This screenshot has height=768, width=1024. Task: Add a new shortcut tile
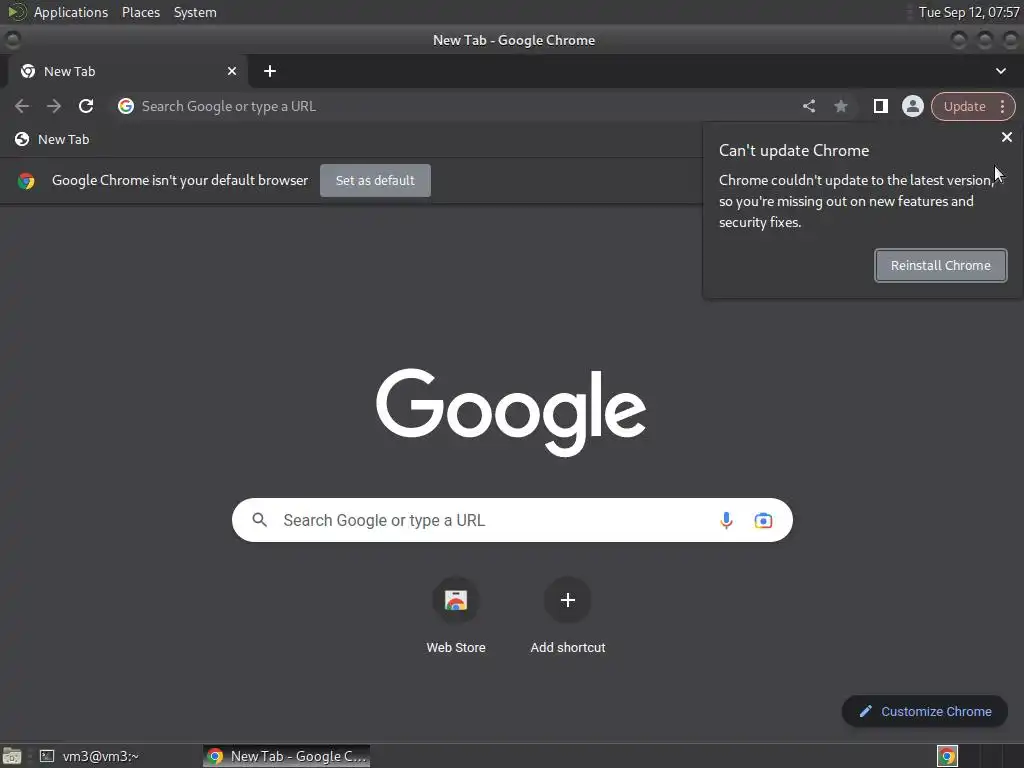click(x=568, y=616)
